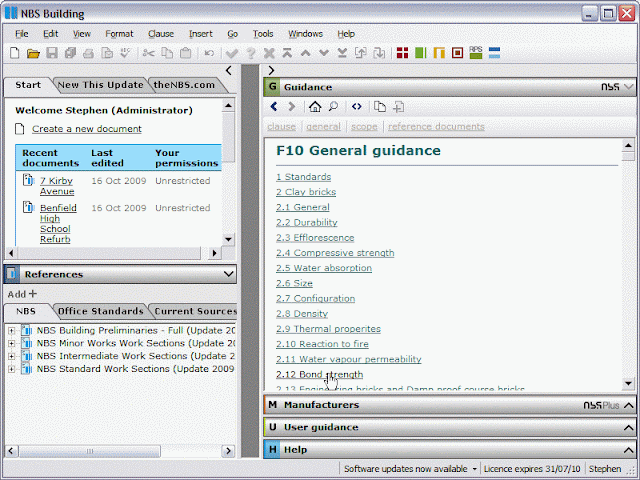Viewport: 640px width, 480px height.
Task: Click the move-to-top arrow icon
Action: point(287,53)
